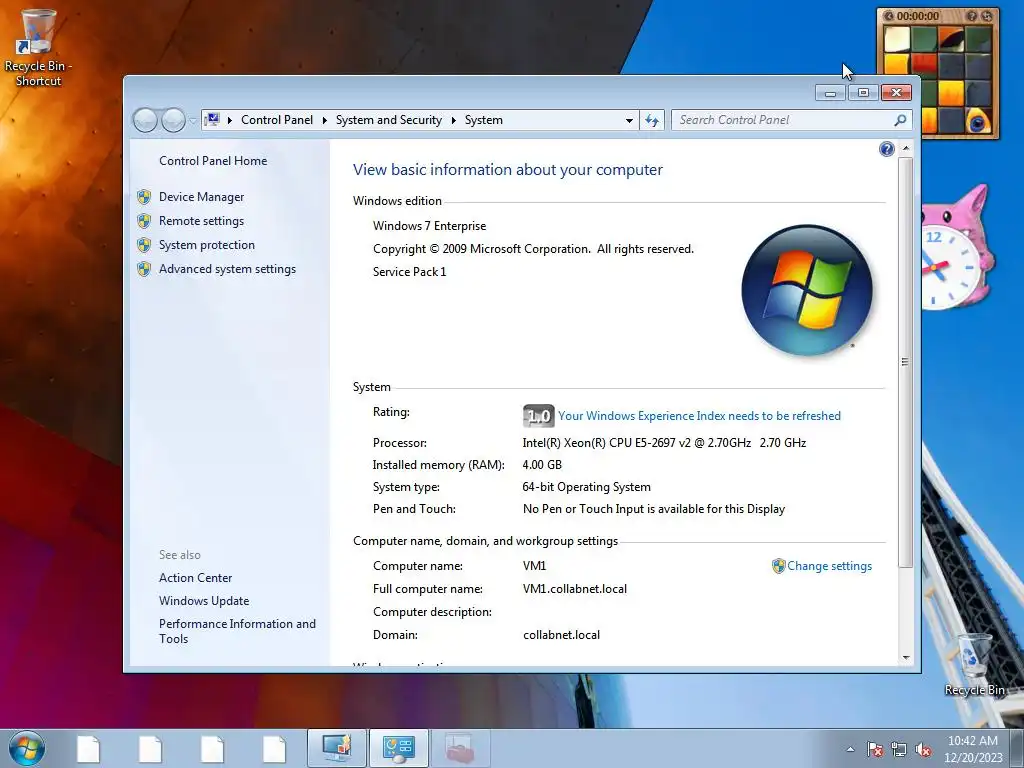Click the network tray icon
The image size is (1024, 768).
(899, 750)
